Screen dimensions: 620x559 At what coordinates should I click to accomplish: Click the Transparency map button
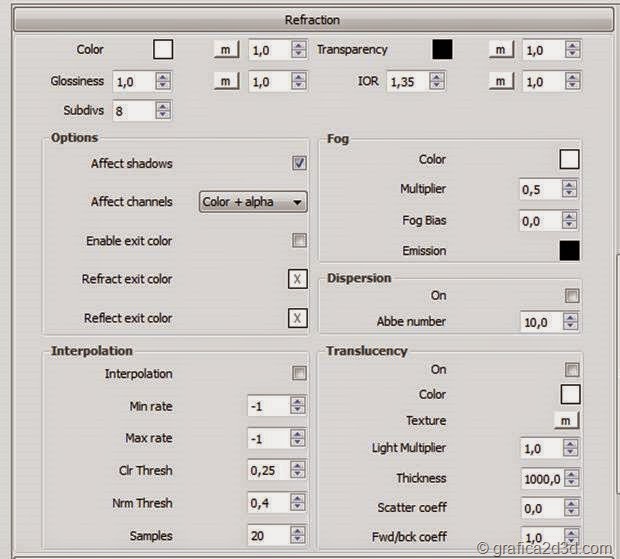click(x=501, y=49)
